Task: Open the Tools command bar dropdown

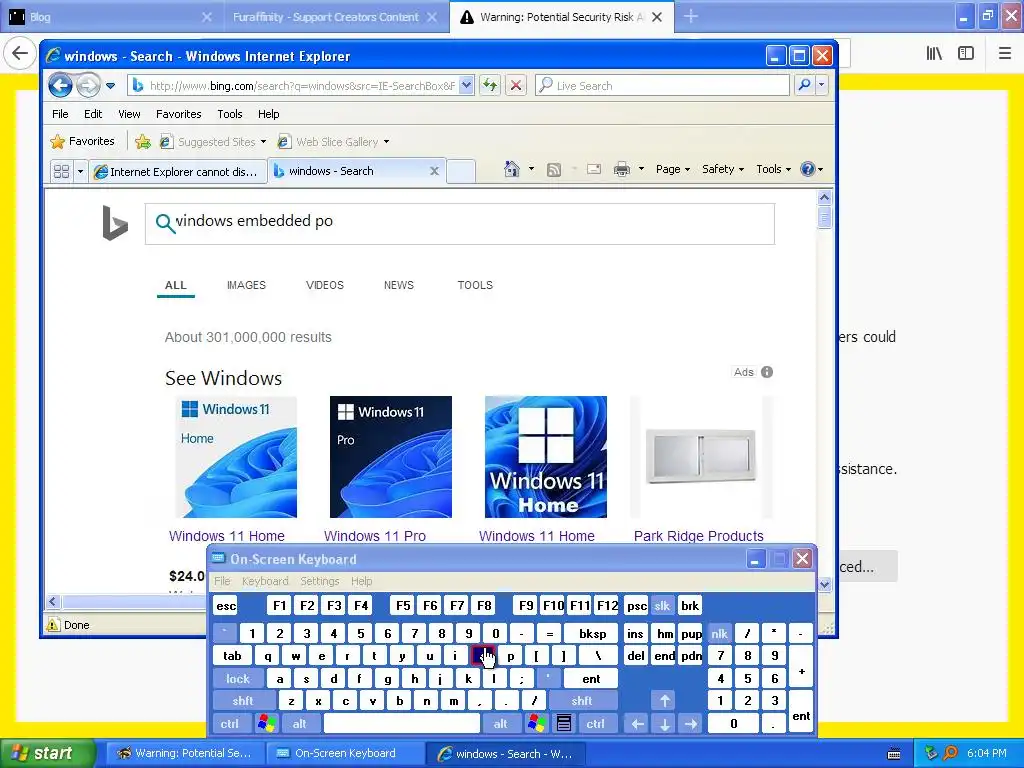Action: pyautogui.click(x=773, y=169)
